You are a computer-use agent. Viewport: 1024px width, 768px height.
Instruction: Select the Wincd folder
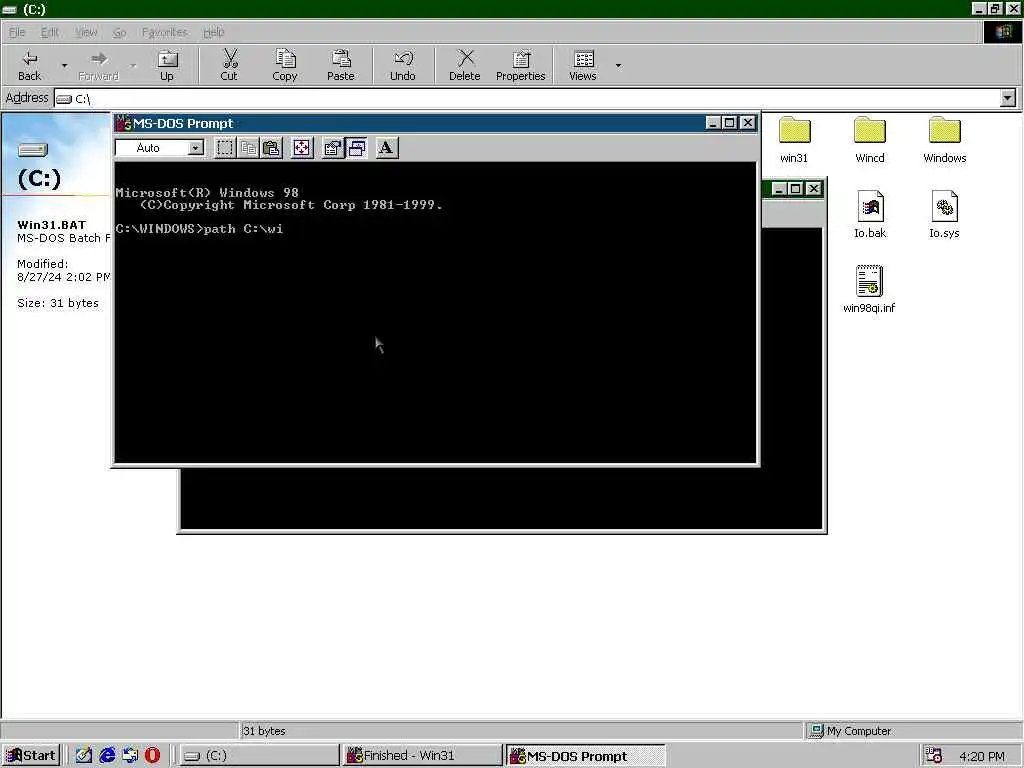pyautogui.click(x=870, y=140)
